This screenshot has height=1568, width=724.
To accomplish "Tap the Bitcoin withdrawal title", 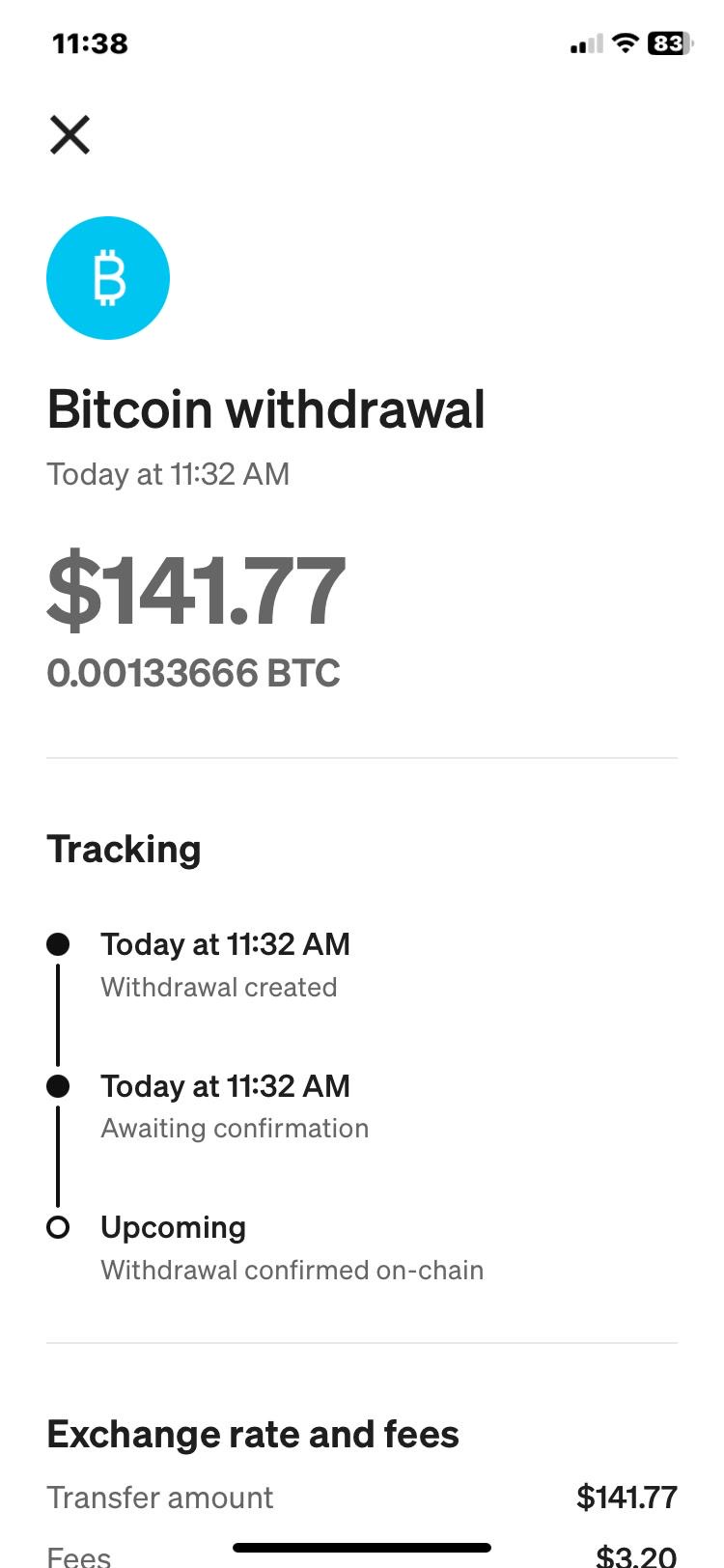I will (x=265, y=409).
